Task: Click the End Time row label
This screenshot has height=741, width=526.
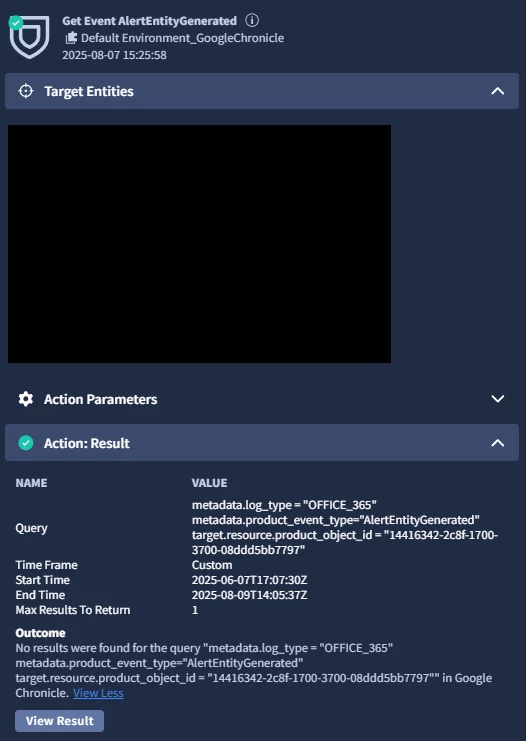Action: coord(40,595)
